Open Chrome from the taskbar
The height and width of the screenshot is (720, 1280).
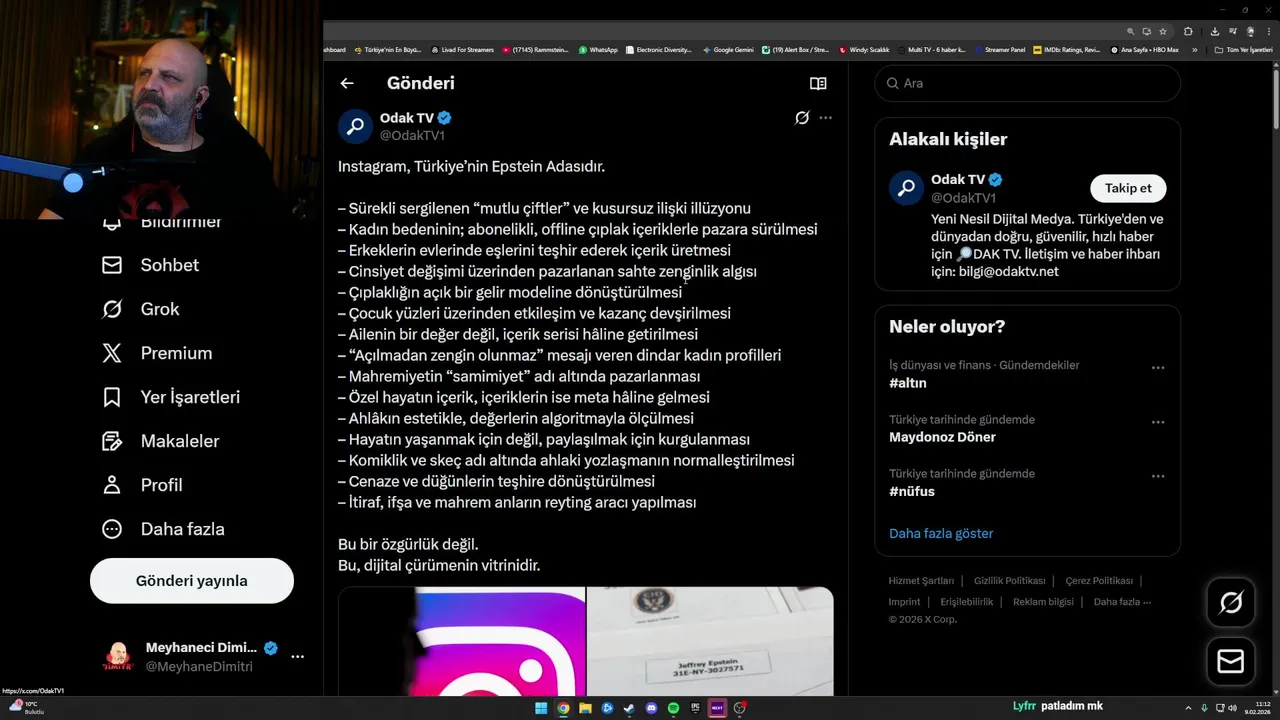click(563, 708)
